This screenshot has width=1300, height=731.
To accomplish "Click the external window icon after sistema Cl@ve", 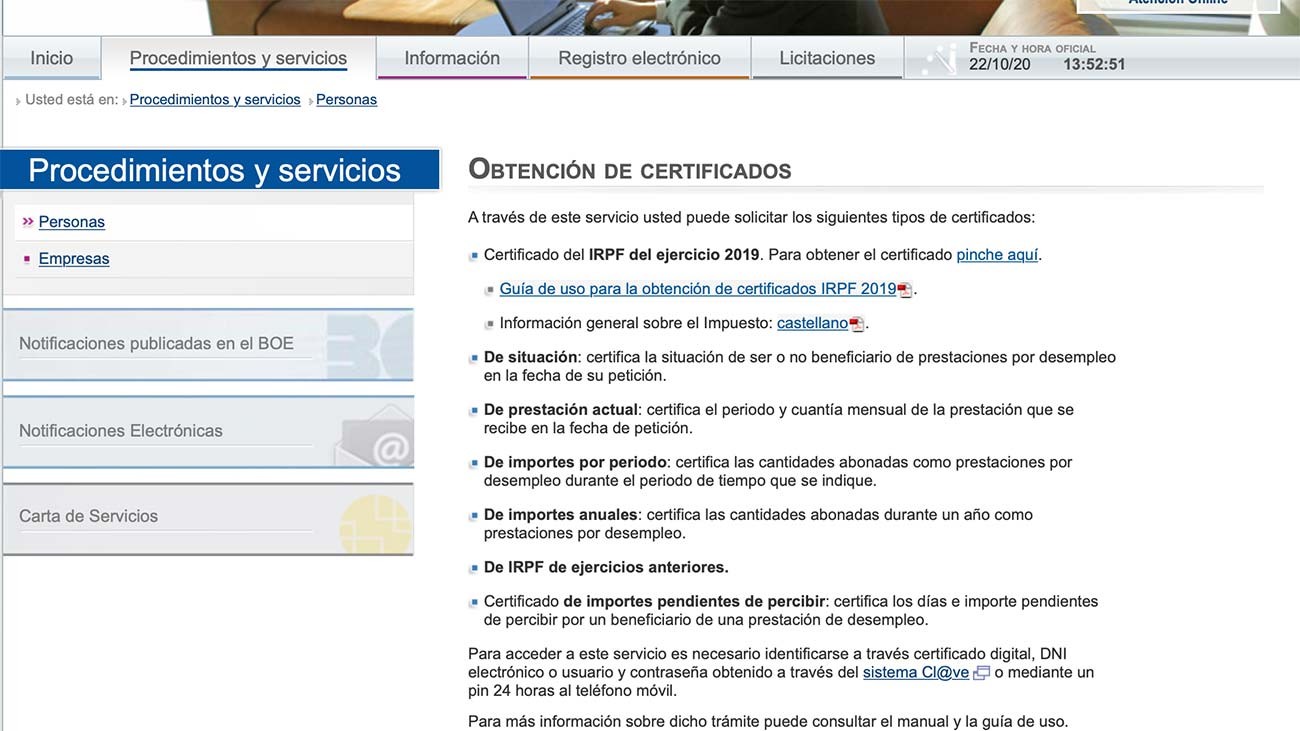I will point(981,674).
